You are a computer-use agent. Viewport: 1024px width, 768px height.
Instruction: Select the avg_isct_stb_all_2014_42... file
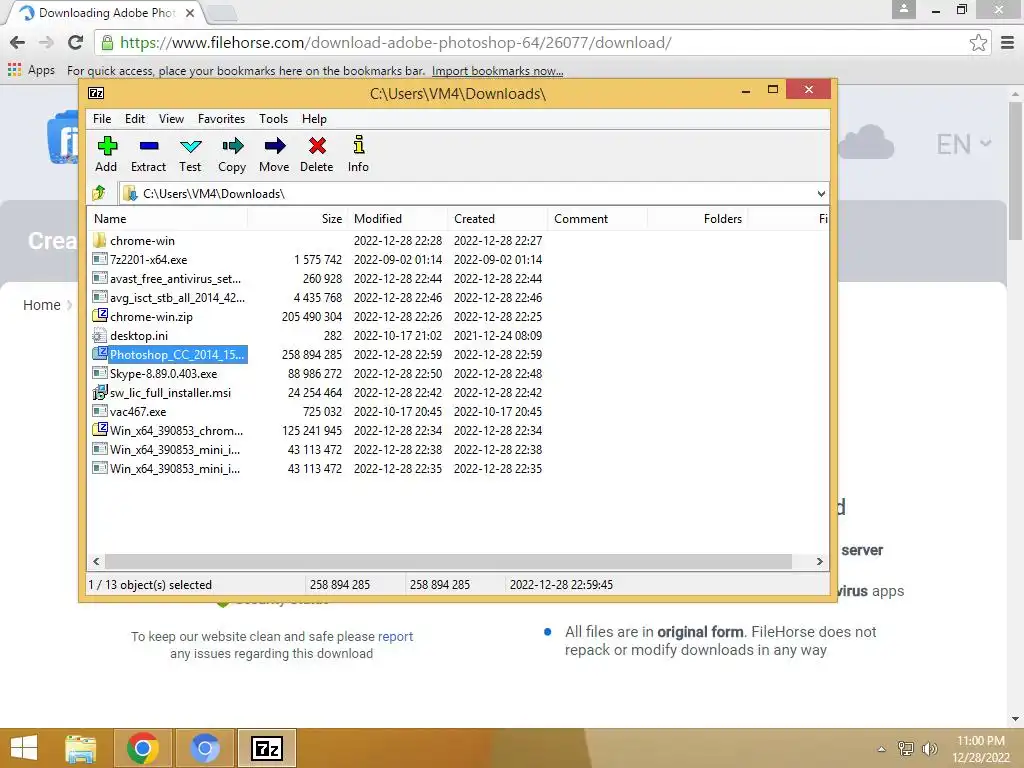click(x=177, y=297)
